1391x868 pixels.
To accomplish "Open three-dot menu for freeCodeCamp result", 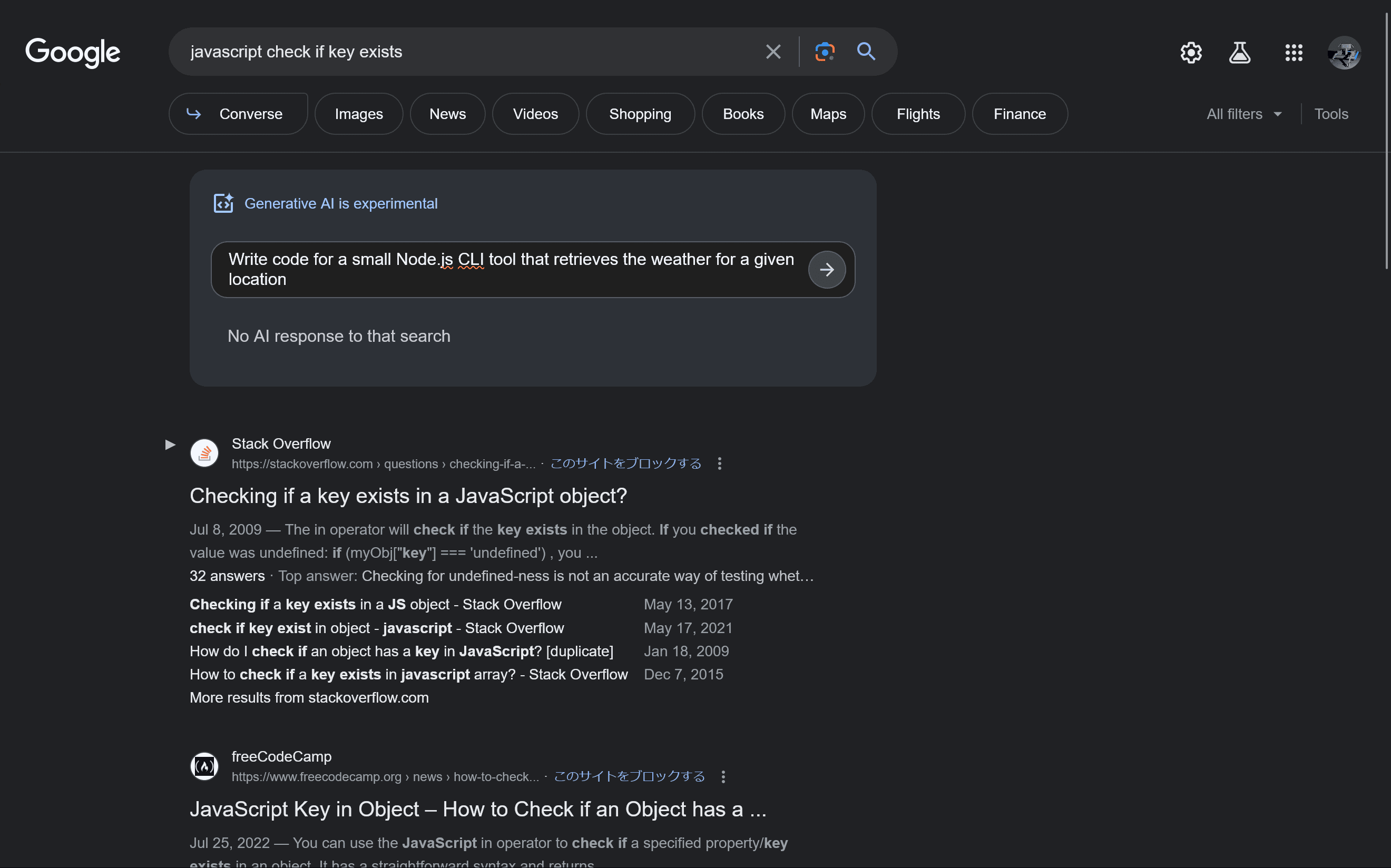I will tap(723, 777).
